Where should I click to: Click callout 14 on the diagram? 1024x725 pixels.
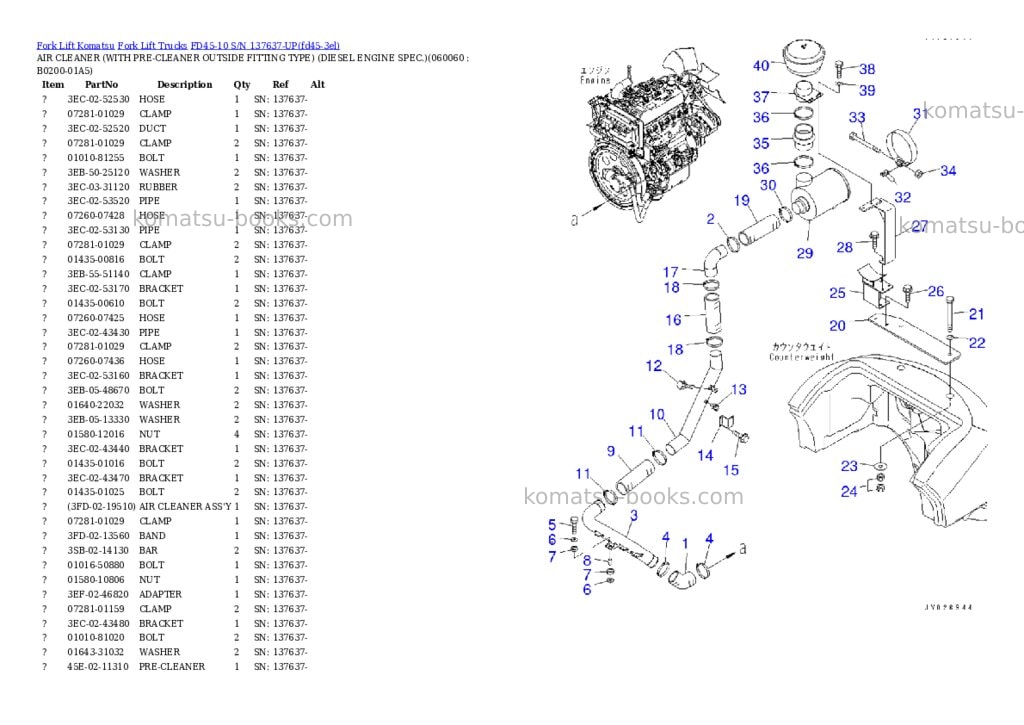coord(705,455)
